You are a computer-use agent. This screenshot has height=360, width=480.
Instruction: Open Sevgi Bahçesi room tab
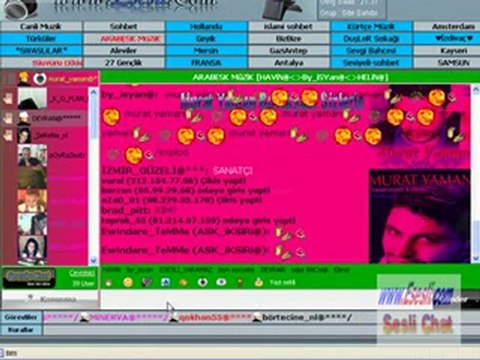tap(371, 51)
